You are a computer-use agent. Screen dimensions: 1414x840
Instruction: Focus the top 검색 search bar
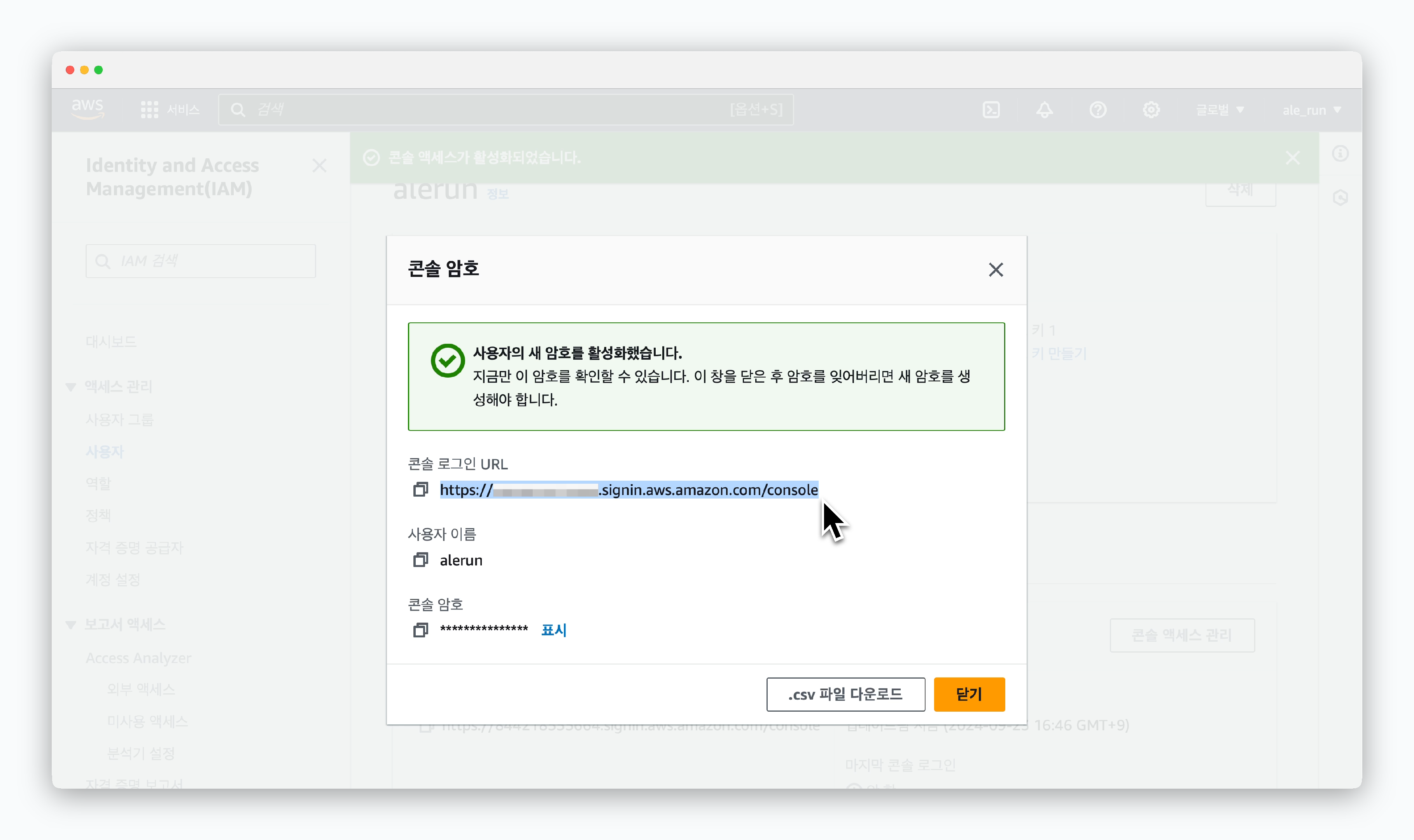point(506,109)
